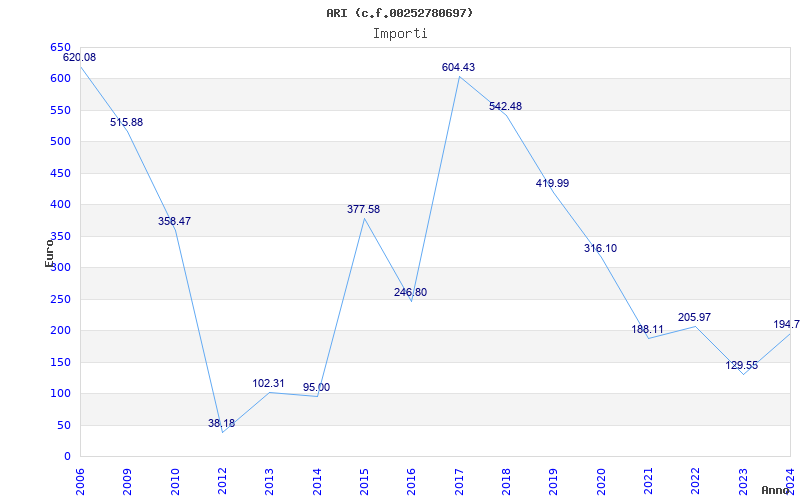Click the 38.18 data label
Image resolution: width=800 pixels, height=500 pixels.
221,423
